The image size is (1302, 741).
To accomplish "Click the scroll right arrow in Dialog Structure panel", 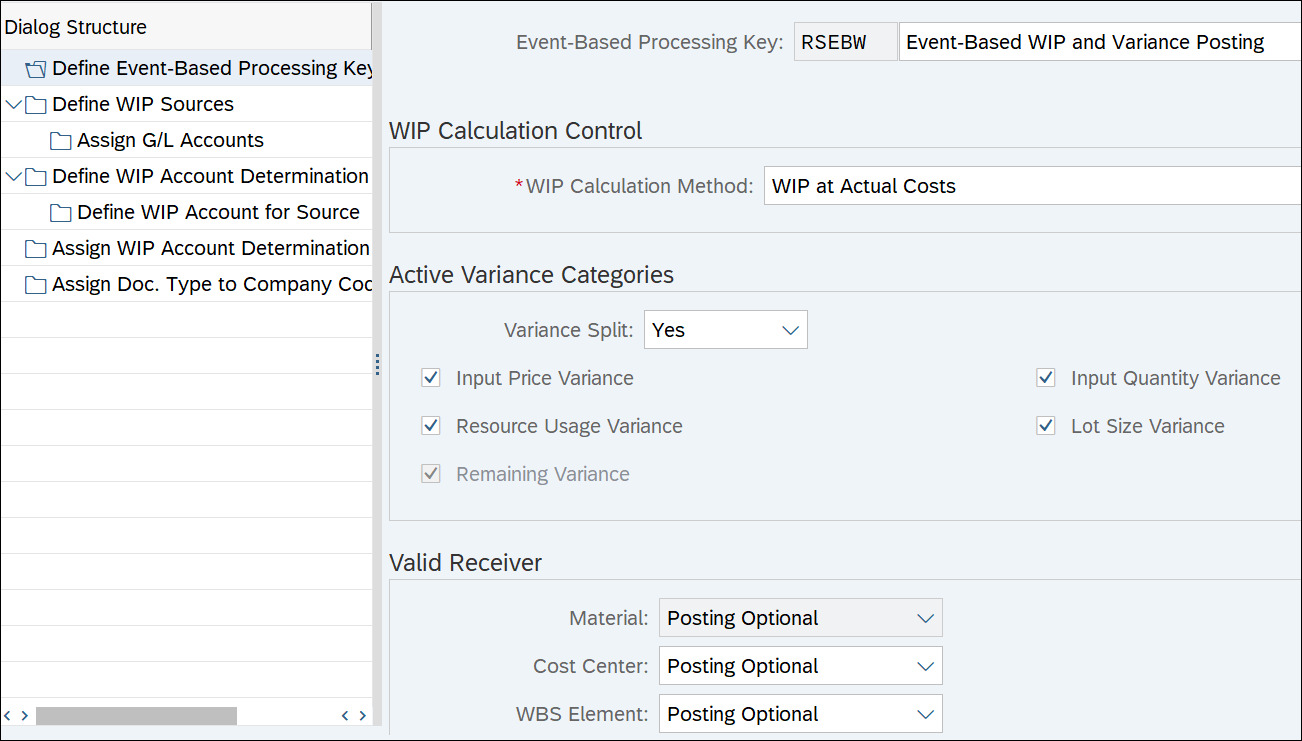I will [x=362, y=715].
